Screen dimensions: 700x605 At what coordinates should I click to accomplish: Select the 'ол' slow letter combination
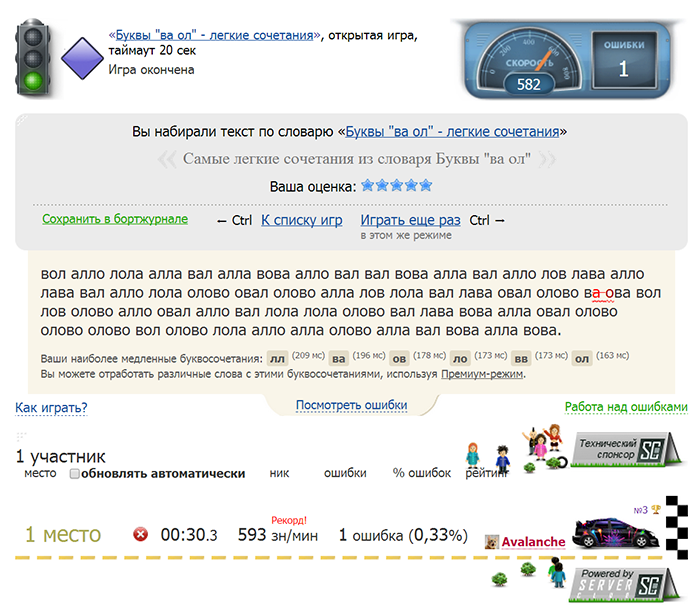tap(582, 359)
